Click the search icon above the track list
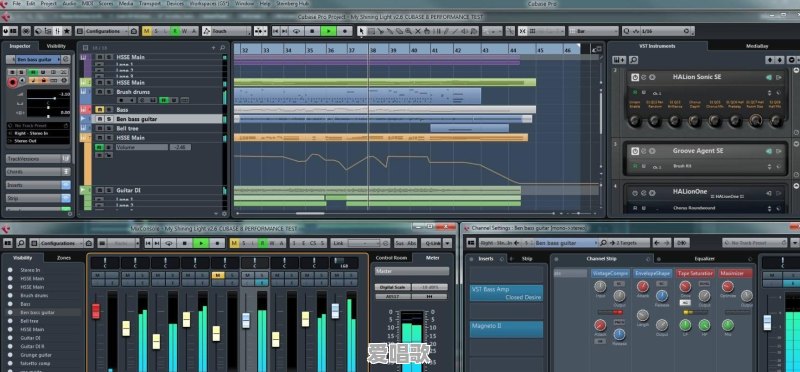The height and width of the screenshot is (372, 800). (x=222, y=47)
